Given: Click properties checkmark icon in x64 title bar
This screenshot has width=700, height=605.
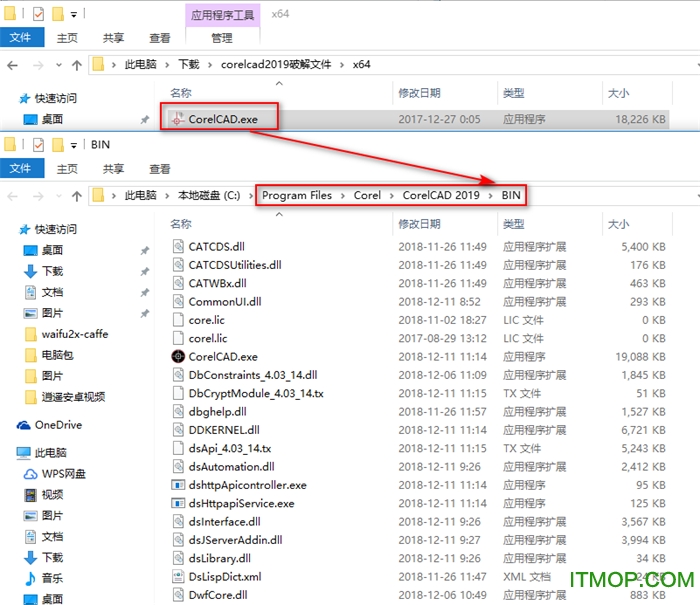Looking at the screenshot, I should (38, 14).
